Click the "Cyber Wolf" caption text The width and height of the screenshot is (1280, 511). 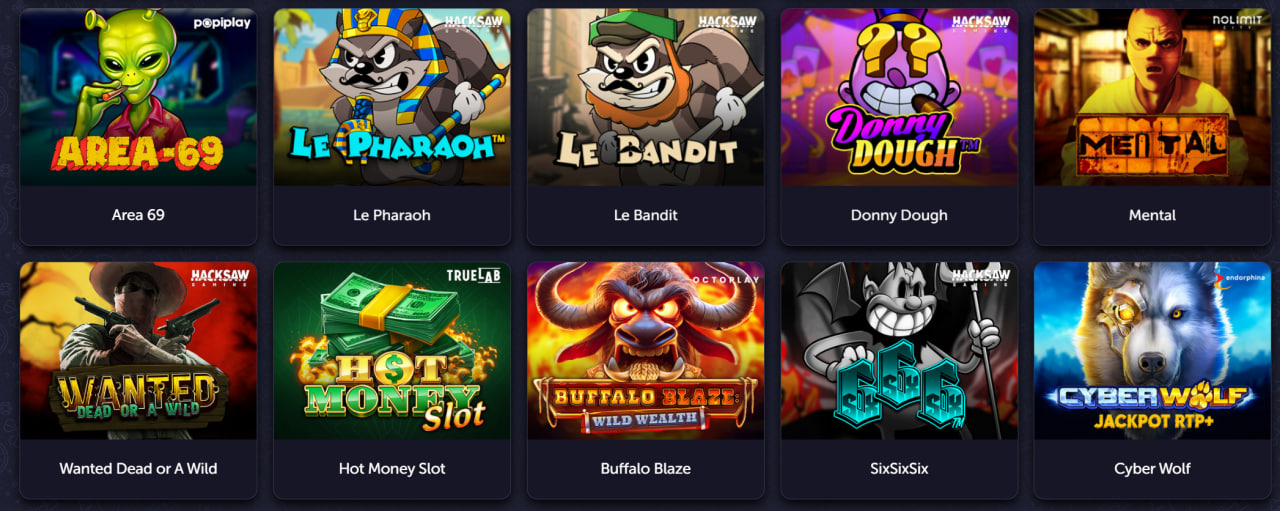(x=1152, y=469)
